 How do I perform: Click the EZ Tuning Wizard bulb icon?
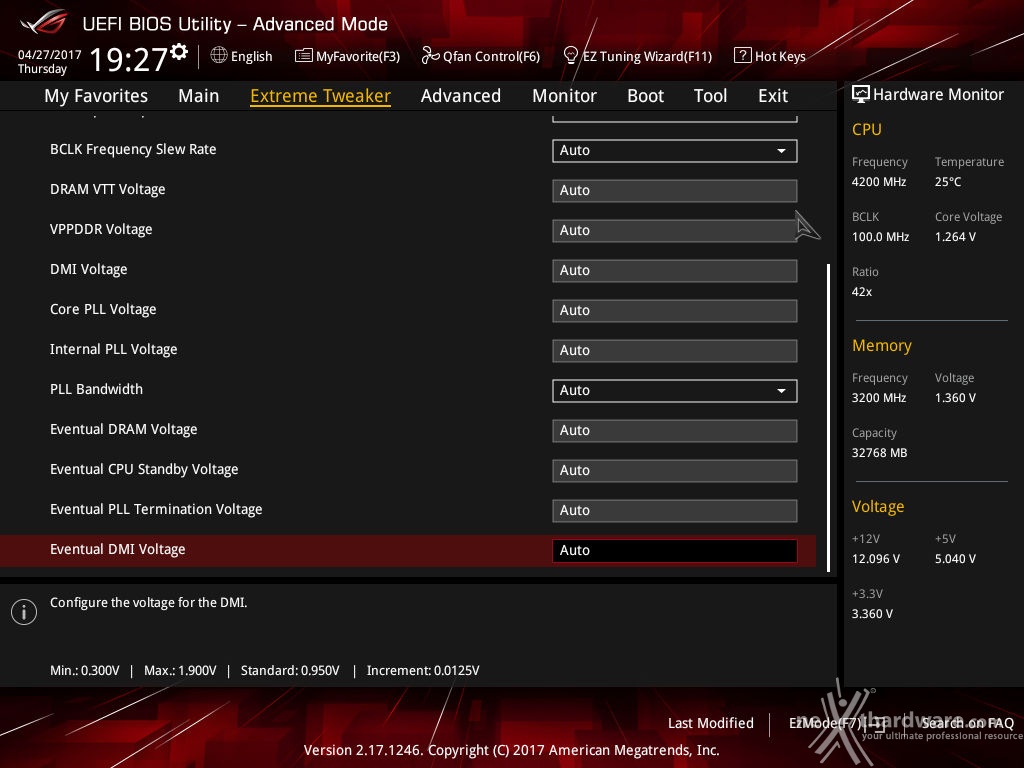[x=570, y=56]
